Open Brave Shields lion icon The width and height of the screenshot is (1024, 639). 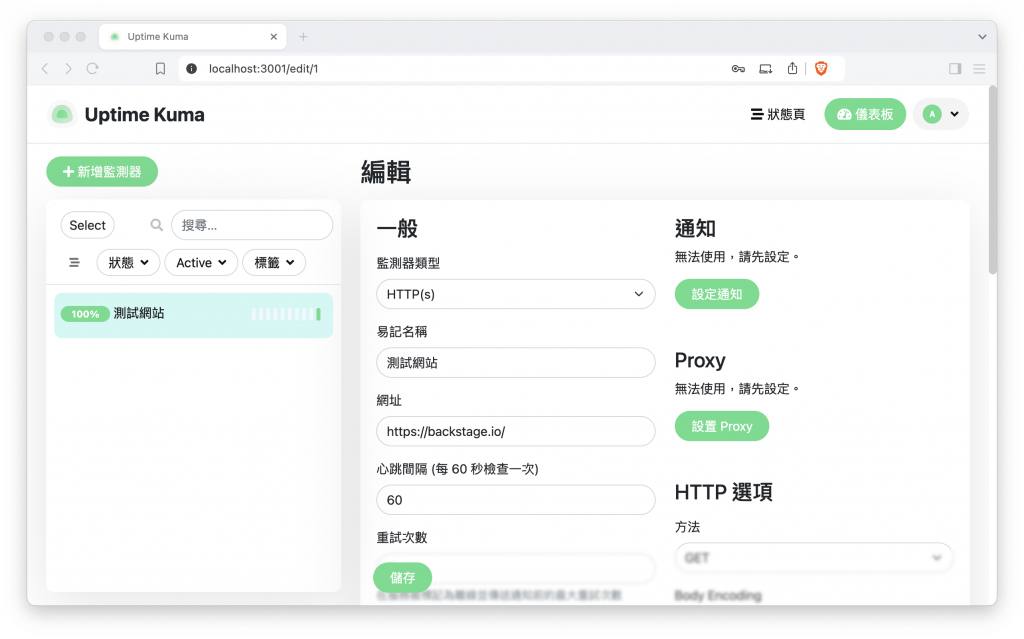821,68
